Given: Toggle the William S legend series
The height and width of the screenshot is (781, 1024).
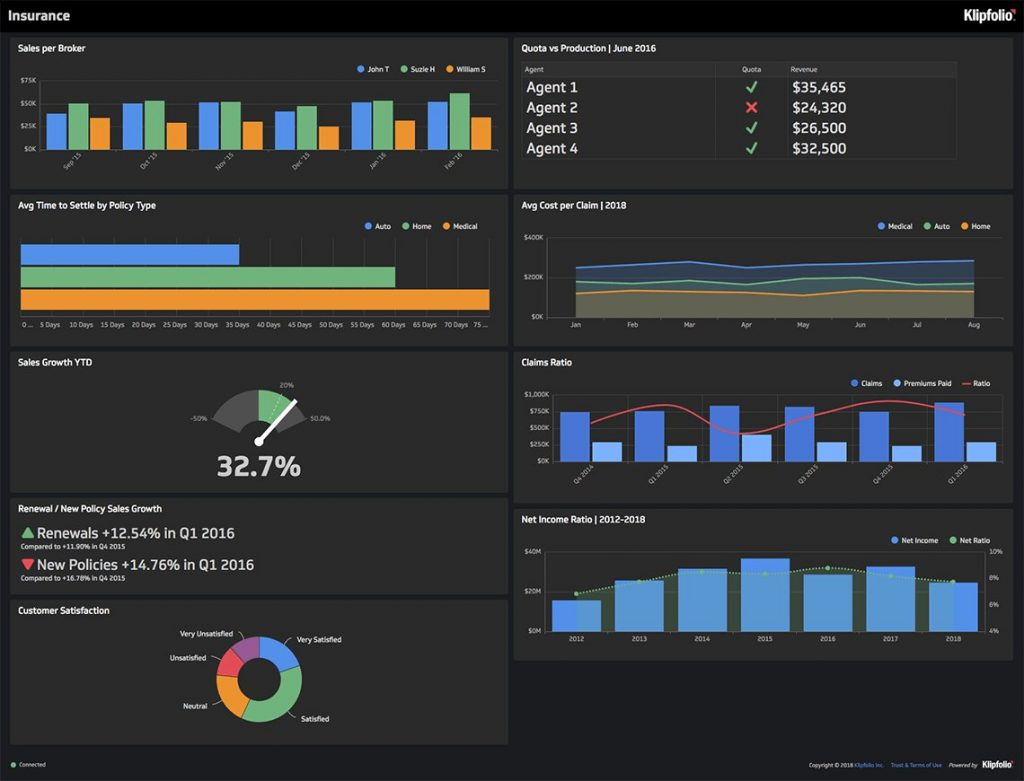Looking at the screenshot, I should point(464,70).
